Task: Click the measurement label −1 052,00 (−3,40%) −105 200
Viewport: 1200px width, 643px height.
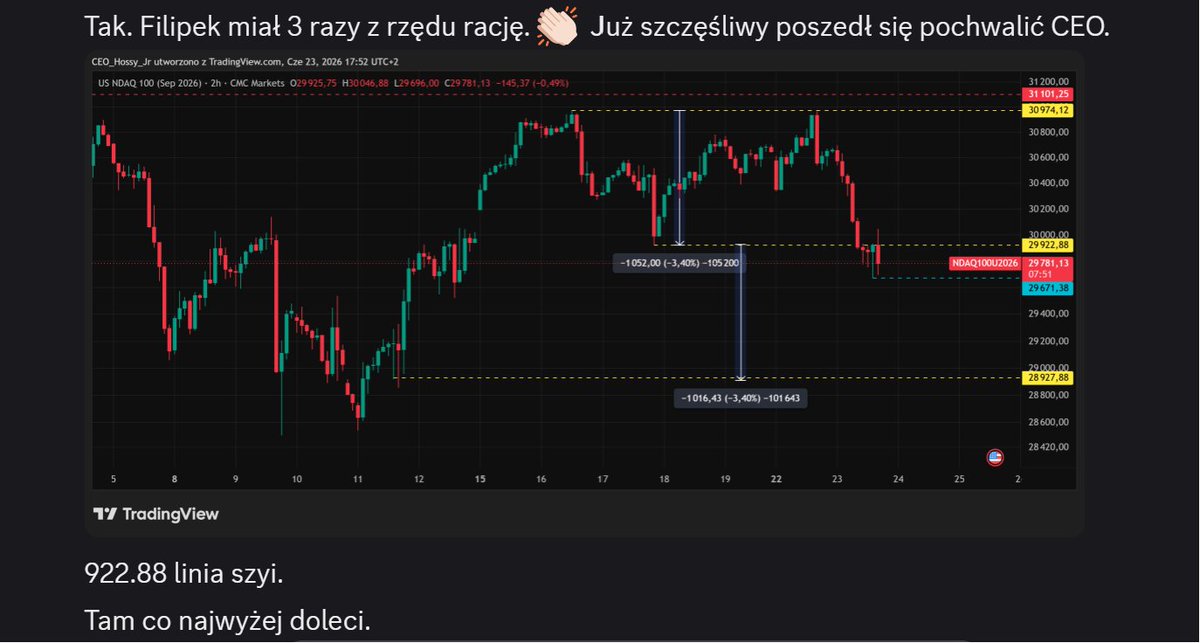Action: (x=679, y=263)
